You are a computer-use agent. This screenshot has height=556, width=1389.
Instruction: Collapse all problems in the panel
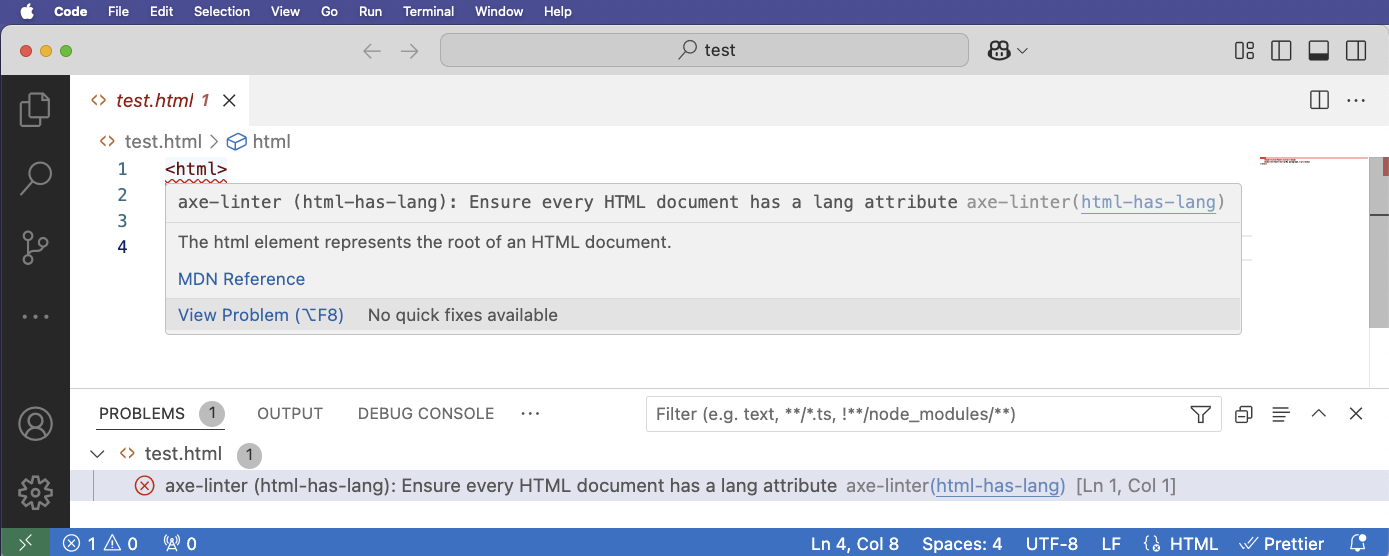tap(1244, 414)
